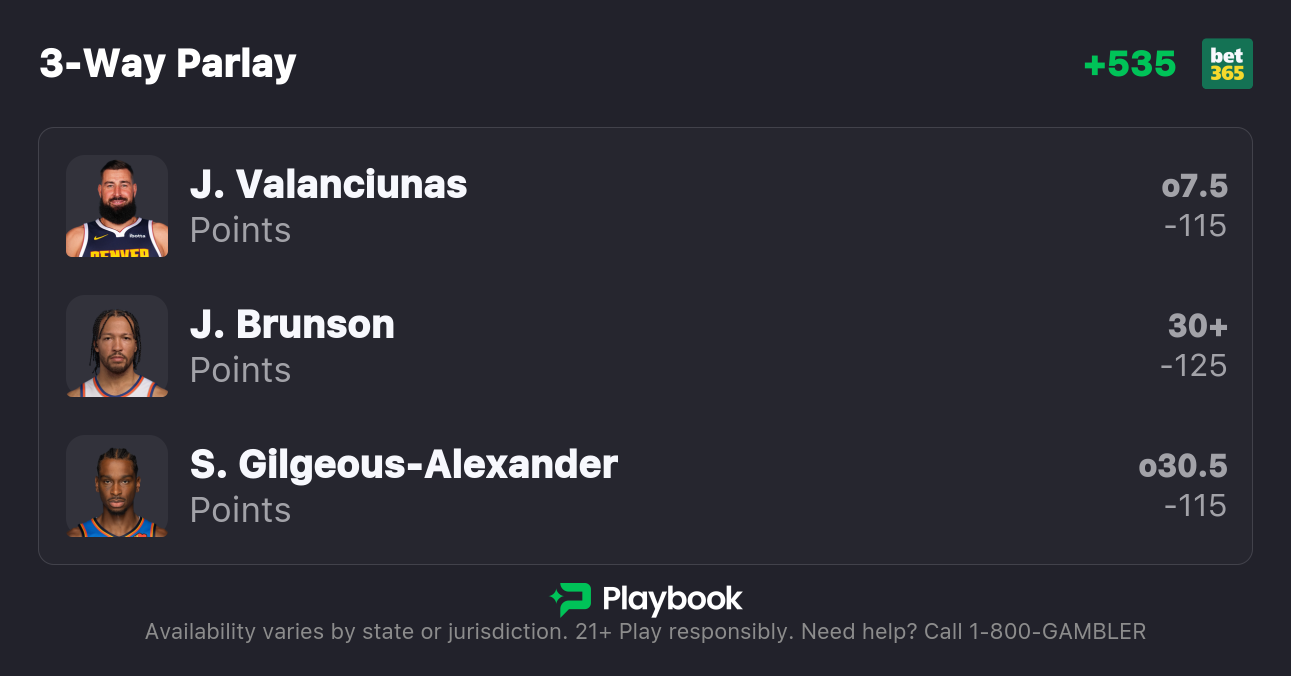
Task: Click Points label under J. Brunson
Action: click(x=240, y=371)
